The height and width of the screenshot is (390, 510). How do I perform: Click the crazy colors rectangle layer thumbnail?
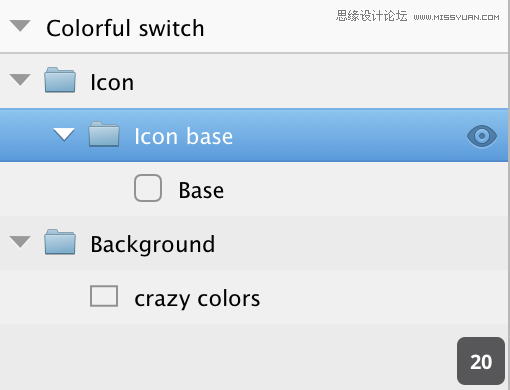coord(104,296)
